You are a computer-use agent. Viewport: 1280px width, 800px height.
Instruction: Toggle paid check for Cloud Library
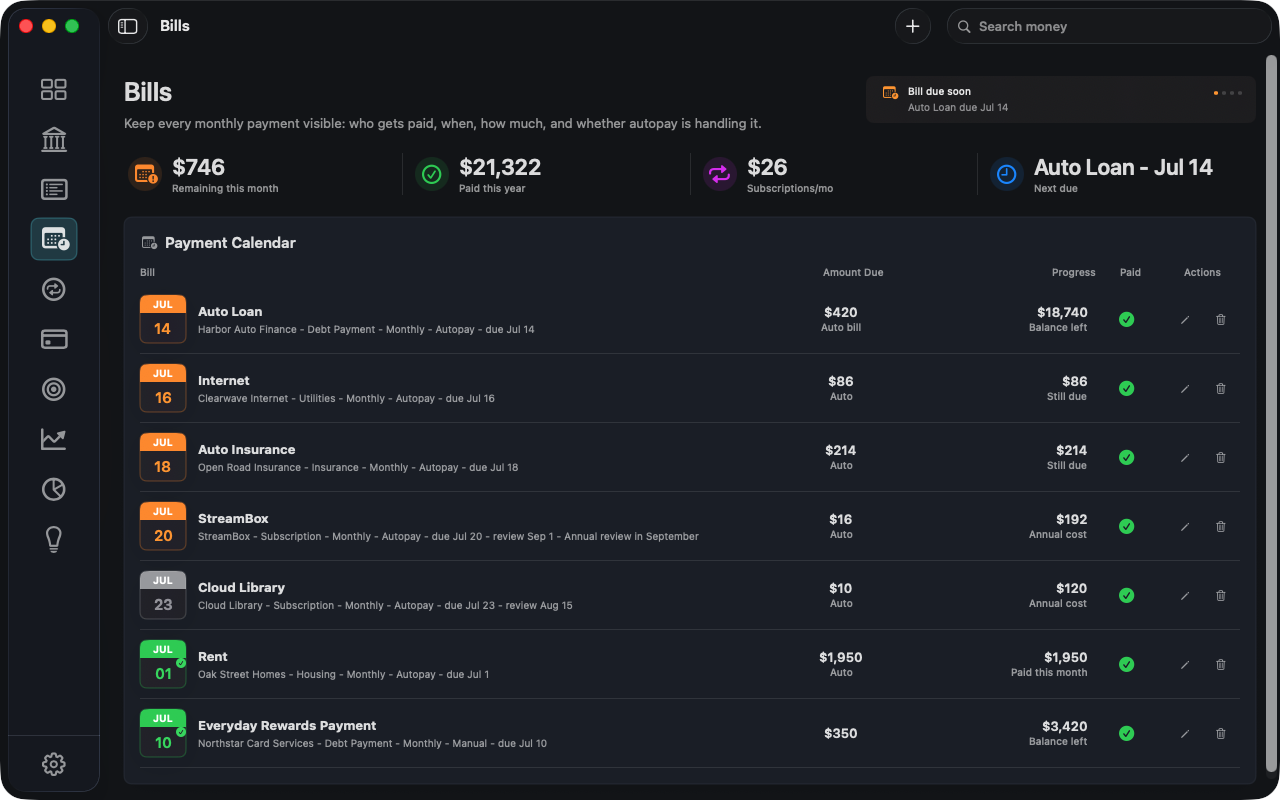click(1126, 596)
